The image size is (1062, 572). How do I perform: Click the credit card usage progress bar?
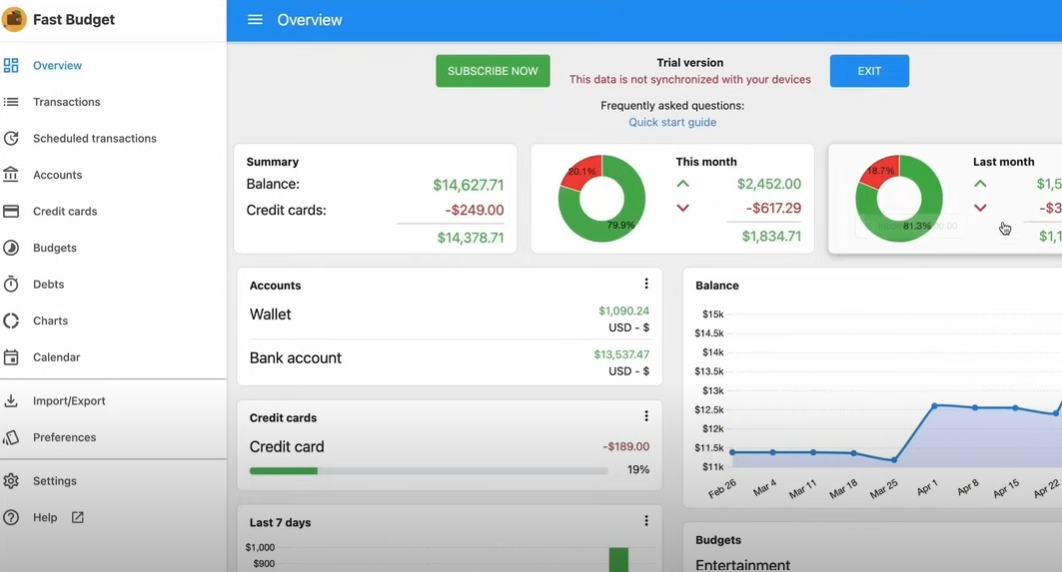428,470
